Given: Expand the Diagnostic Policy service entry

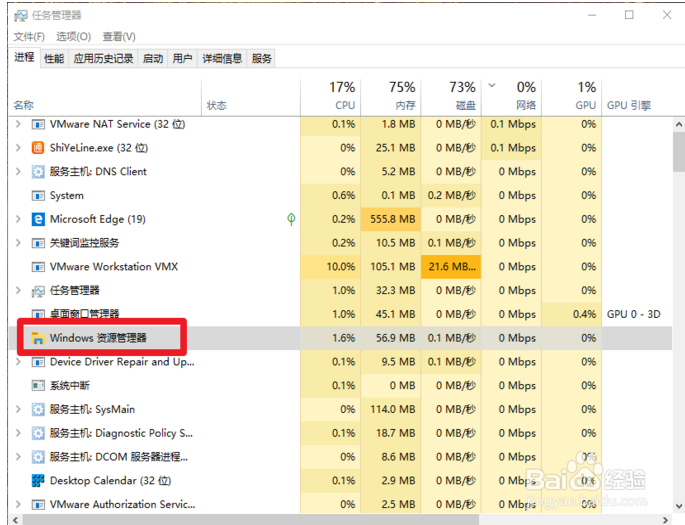Looking at the screenshot, I should pyautogui.click(x=18, y=433).
